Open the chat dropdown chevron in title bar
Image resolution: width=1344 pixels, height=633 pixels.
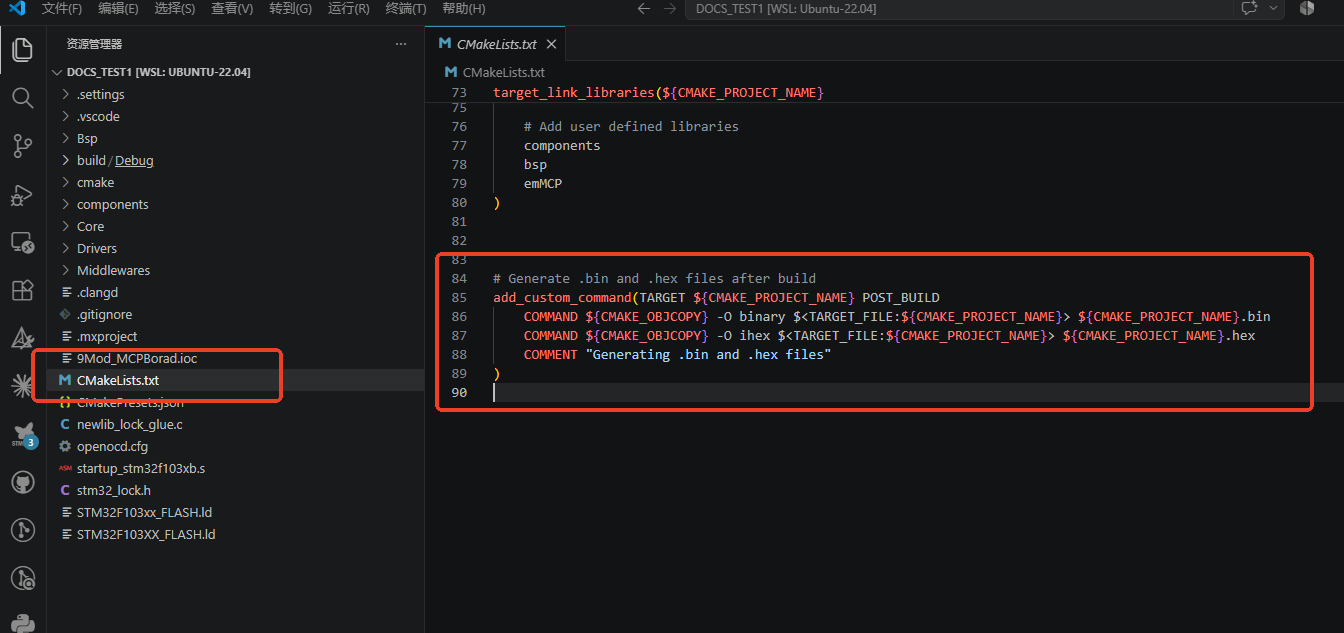(x=1274, y=8)
